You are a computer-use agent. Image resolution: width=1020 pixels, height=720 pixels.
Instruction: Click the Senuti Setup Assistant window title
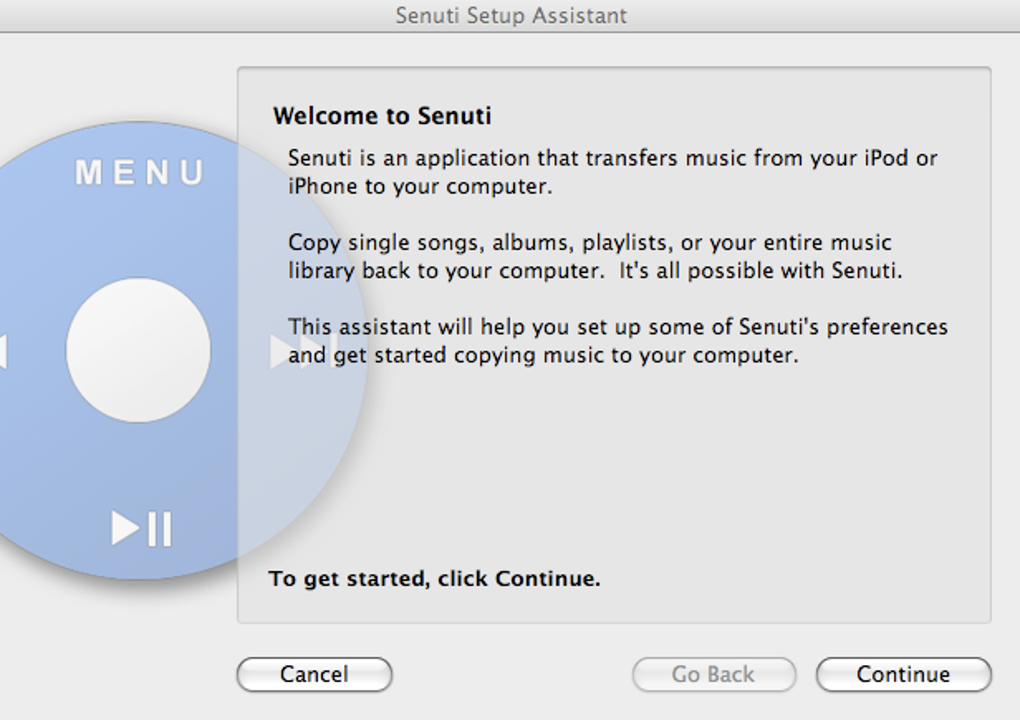511,16
